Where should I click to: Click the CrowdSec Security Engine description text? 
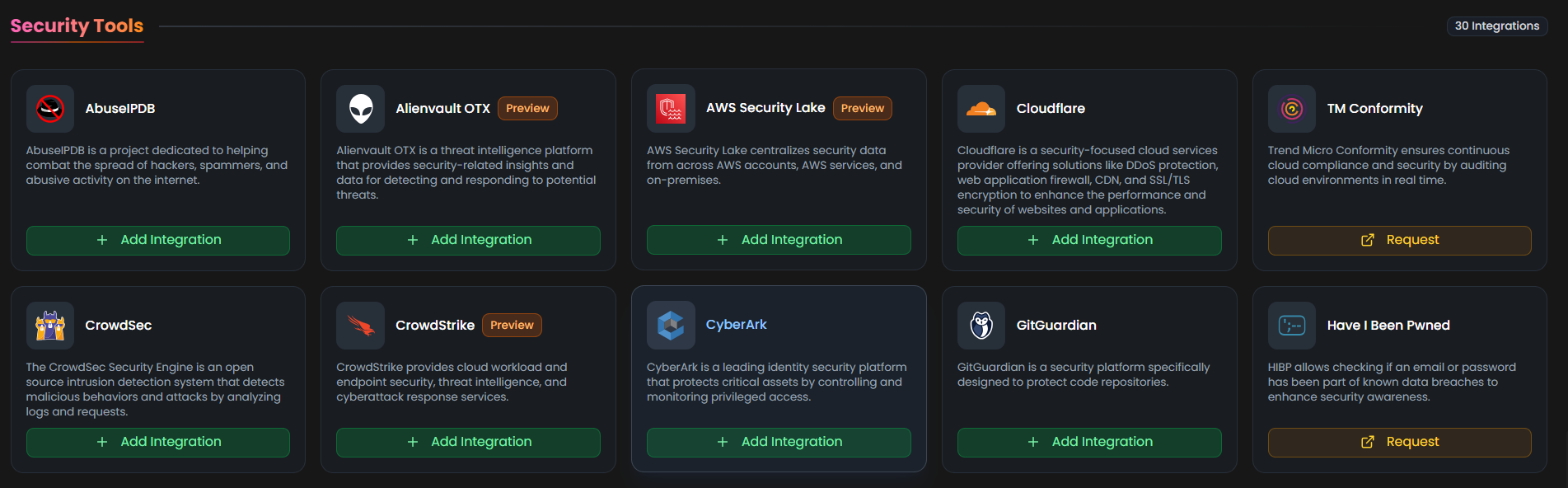tap(155, 390)
